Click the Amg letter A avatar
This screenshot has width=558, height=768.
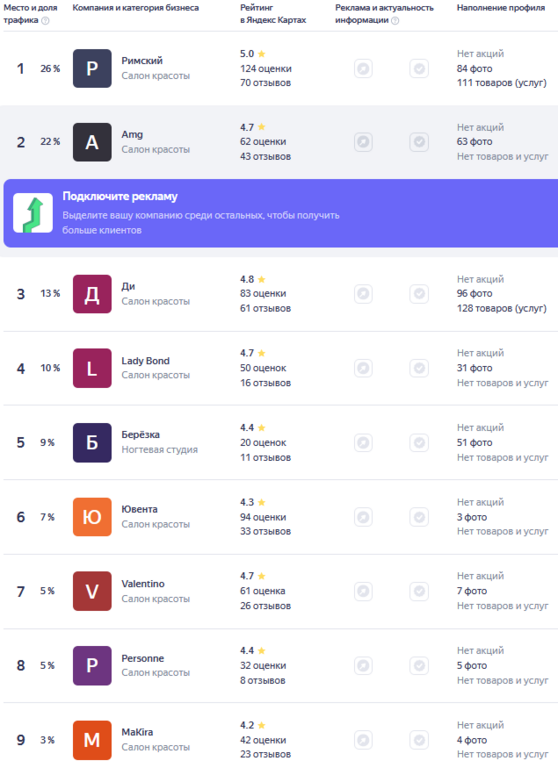[x=92, y=142]
